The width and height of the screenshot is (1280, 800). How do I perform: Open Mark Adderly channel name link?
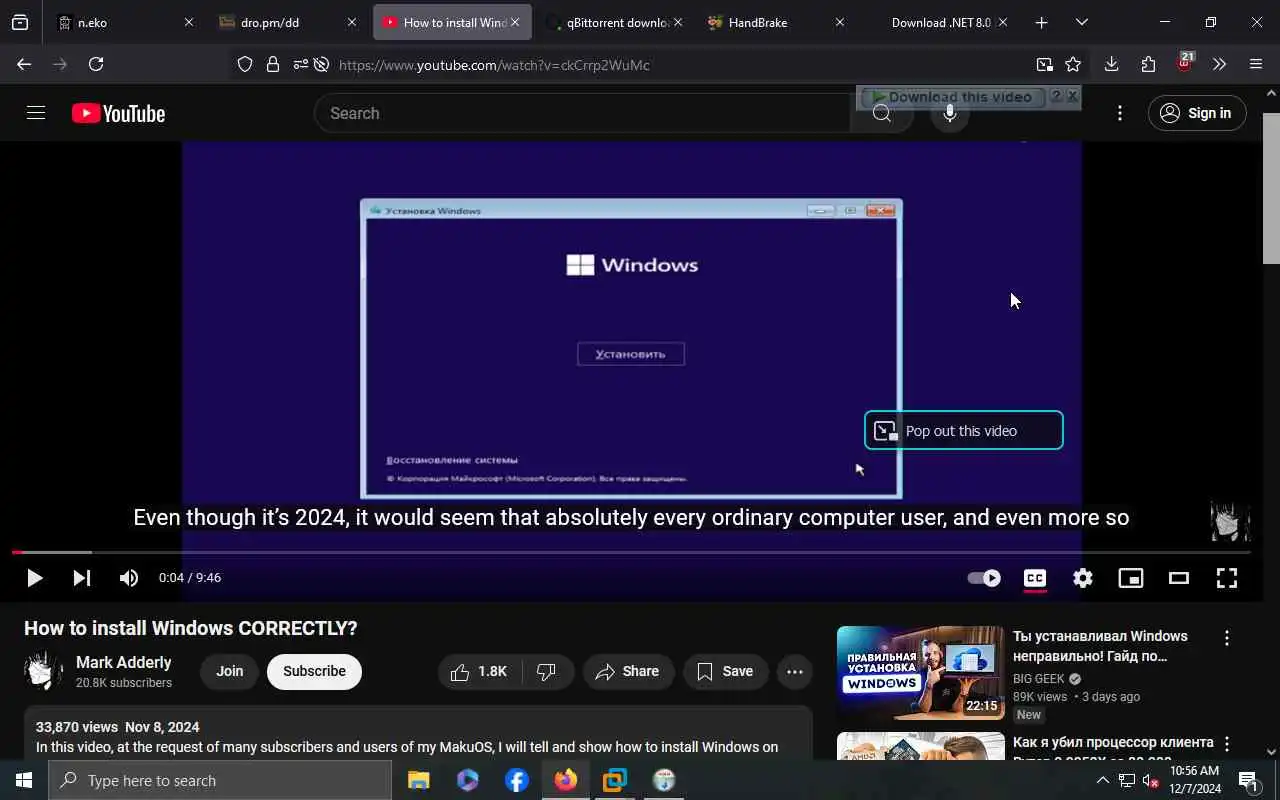[x=124, y=662]
